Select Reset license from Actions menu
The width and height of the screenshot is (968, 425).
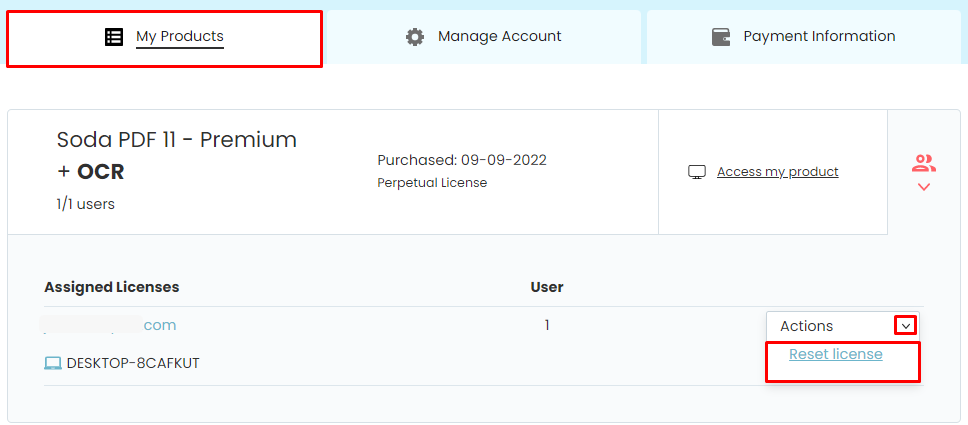pyautogui.click(x=835, y=355)
